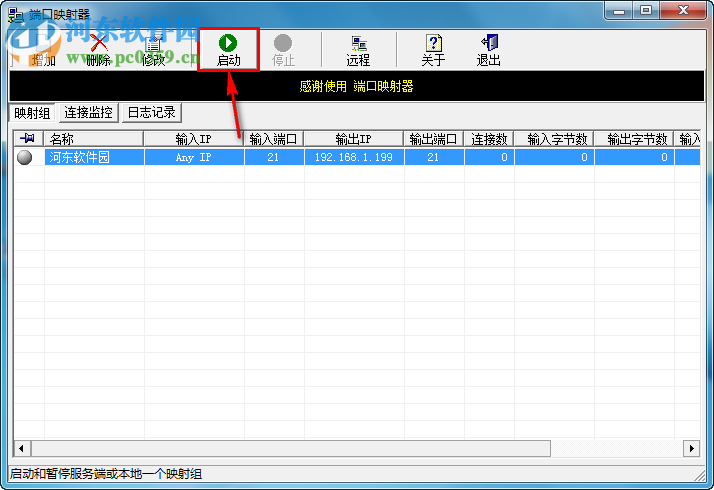This screenshot has height=490, width=714.
Task: Click the 输入端口 column header
Action: coord(274,138)
